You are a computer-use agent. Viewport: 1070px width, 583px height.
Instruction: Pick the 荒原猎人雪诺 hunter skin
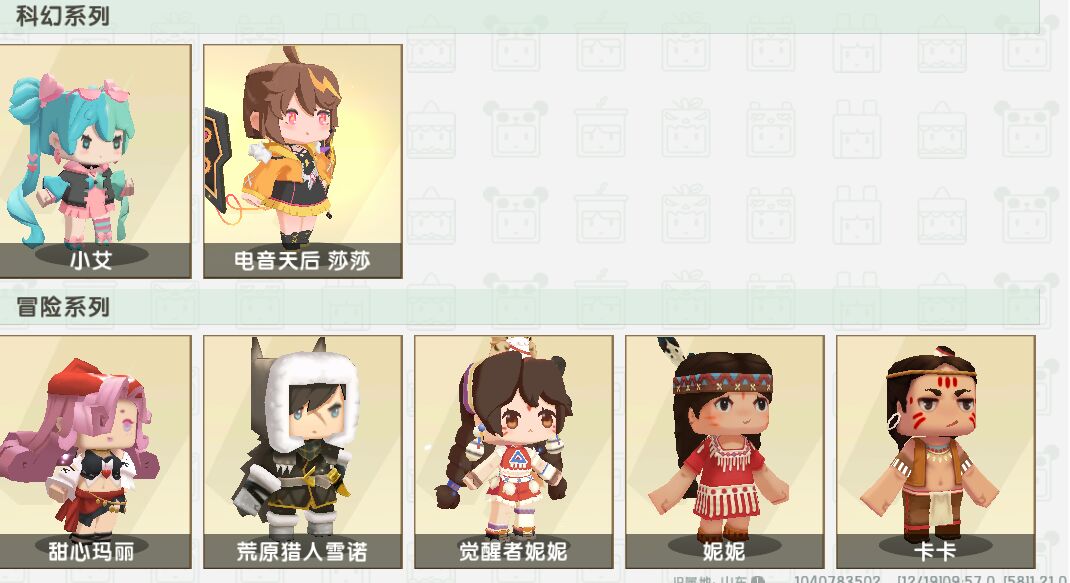click(303, 452)
